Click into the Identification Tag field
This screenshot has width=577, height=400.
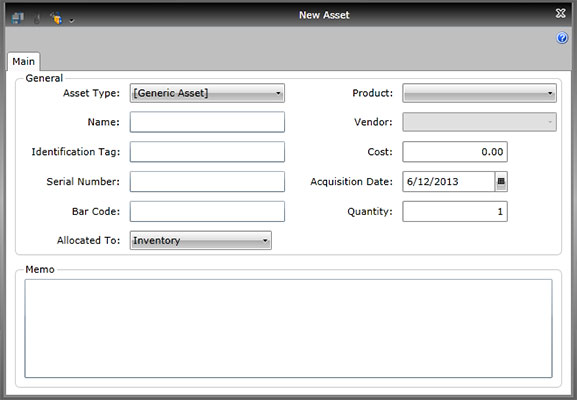(x=207, y=152)
